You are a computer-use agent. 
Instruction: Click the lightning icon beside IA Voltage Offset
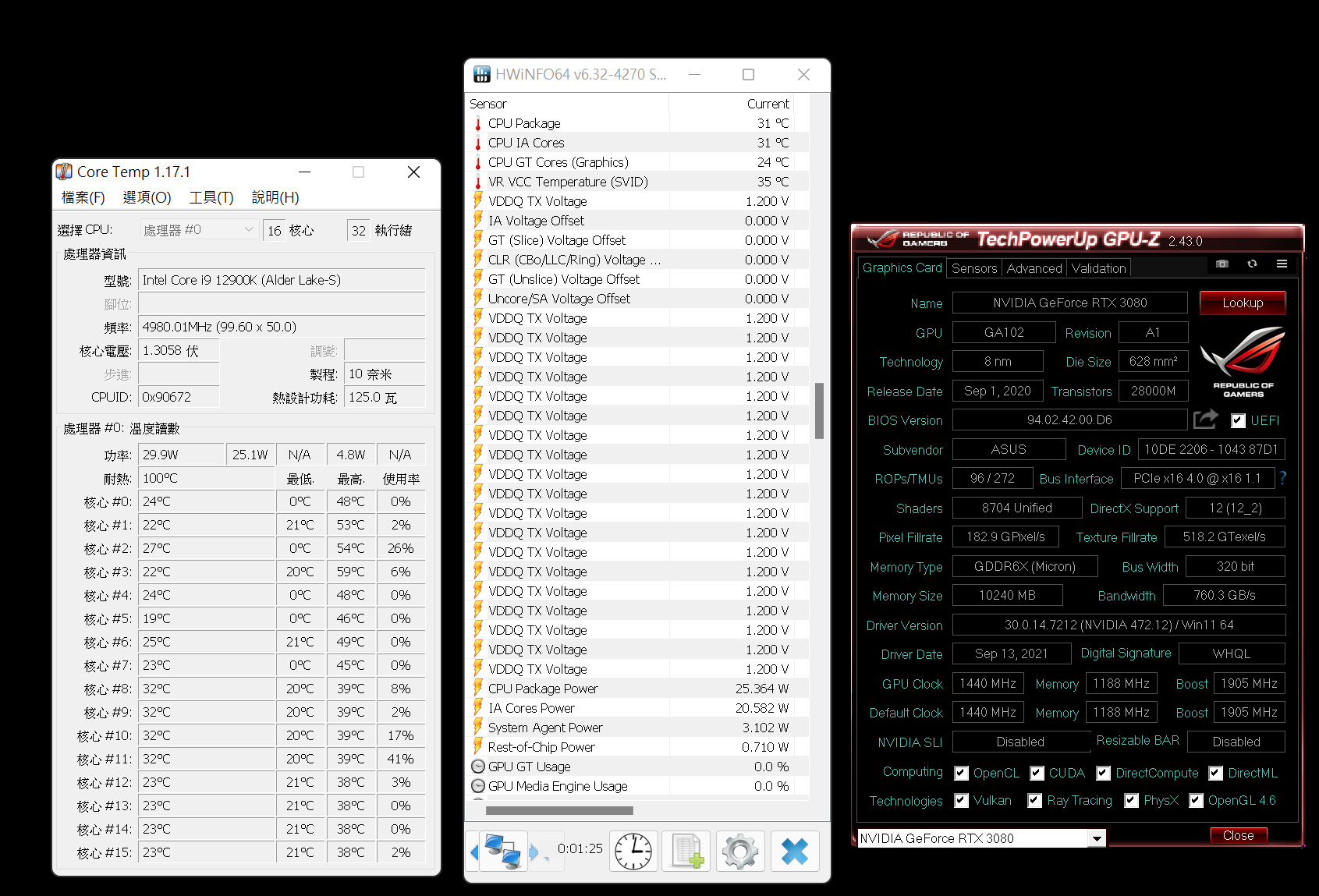click(478, 221)
